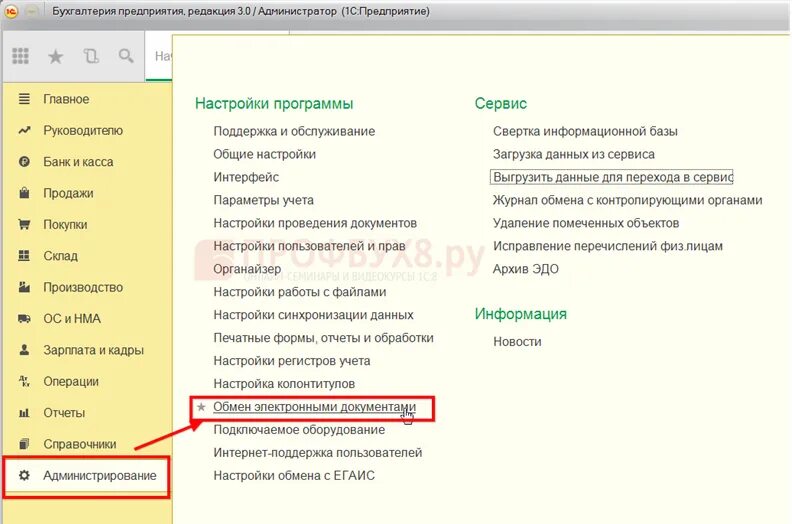Click the Банк и касса ruble icon
This screenshot has height=524, width=792.
pyautogui.click(x=24, y=162)
